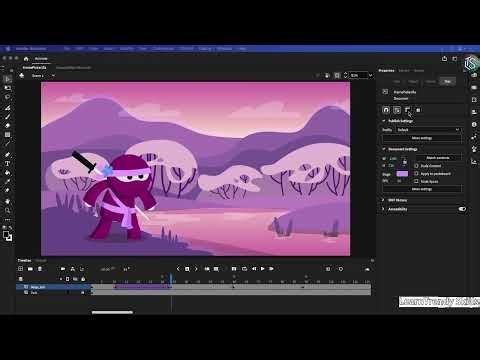Select the Brush tool

[7, 117]
